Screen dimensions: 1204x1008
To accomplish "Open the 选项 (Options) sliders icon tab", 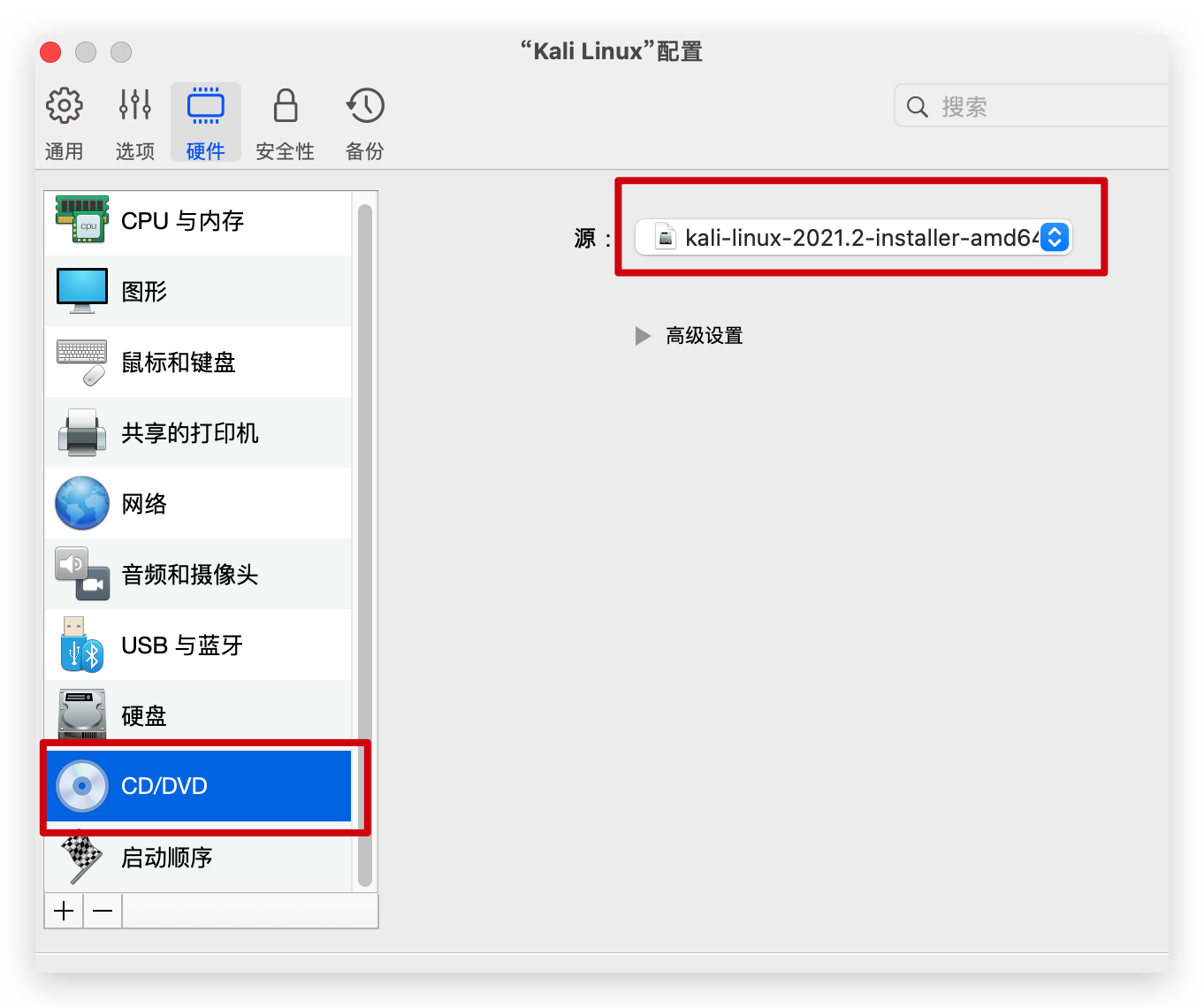I will point(135,122).
